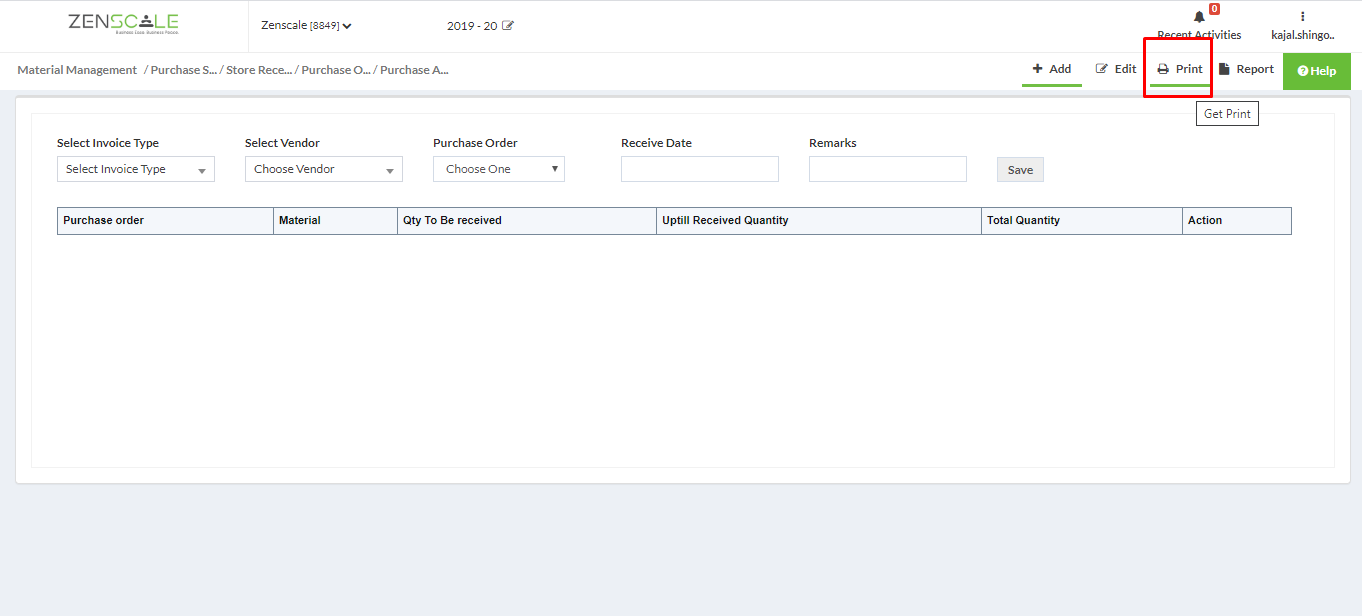This screenshot has height=616, width=1362.
Task: Open the user menu dots above kajal.shingo..
Action: pyautogui.click(x=1303, y=16)
